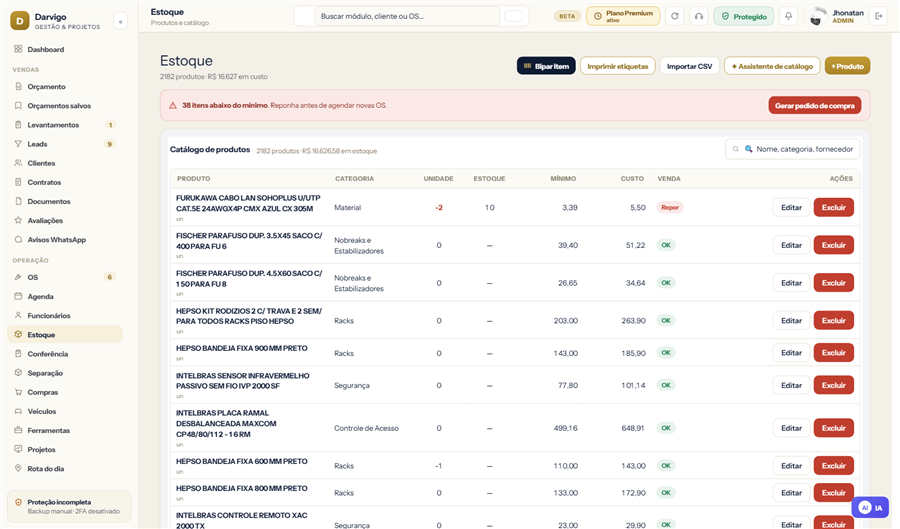Delete HEPSO BANDEJA FIXA 900 MM
This screenshot has width=900, height=529.
(x=833, y=353)
